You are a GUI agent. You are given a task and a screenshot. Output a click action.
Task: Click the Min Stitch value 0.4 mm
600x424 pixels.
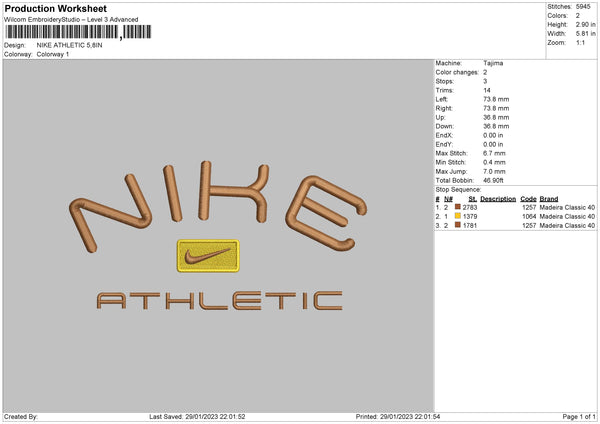494,162
